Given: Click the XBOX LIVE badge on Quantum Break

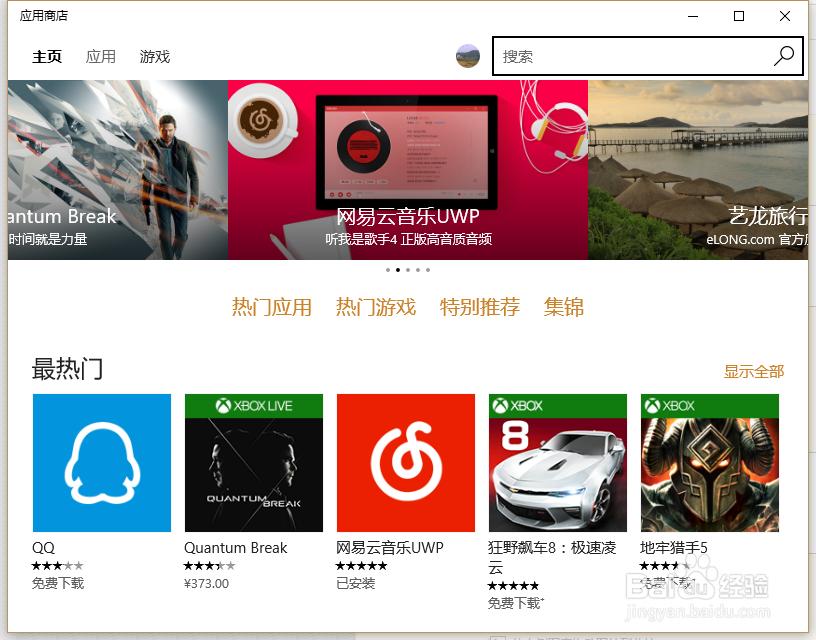Looking at the screenshot, I should pyautogui.click(x=254, y=406).
